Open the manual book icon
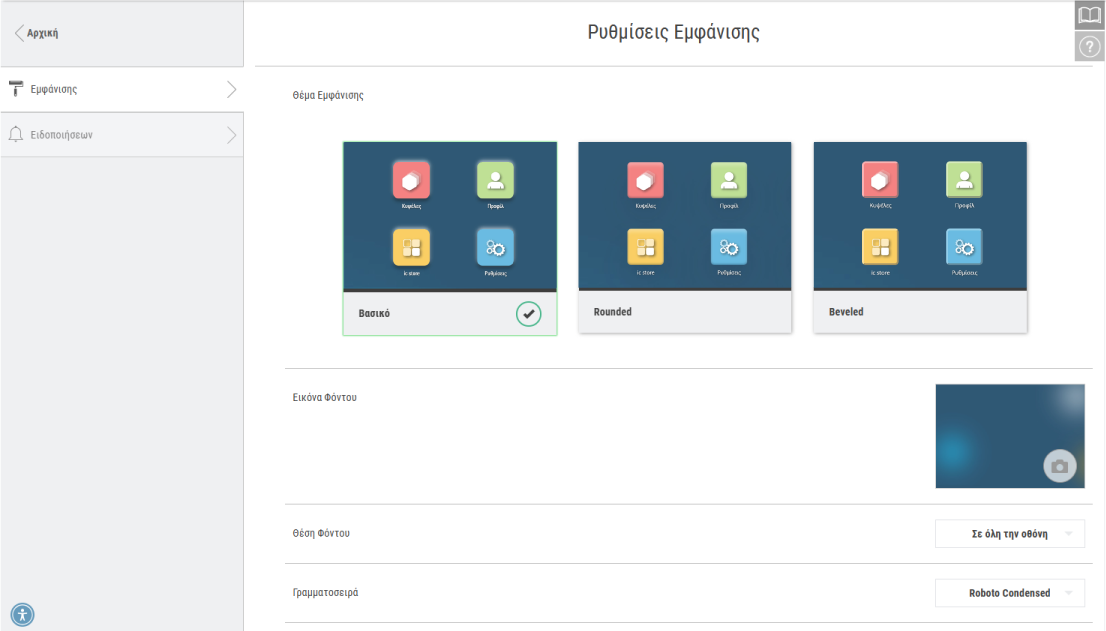The width and height of the screenshot is (1106, 631). (1089, 15)
